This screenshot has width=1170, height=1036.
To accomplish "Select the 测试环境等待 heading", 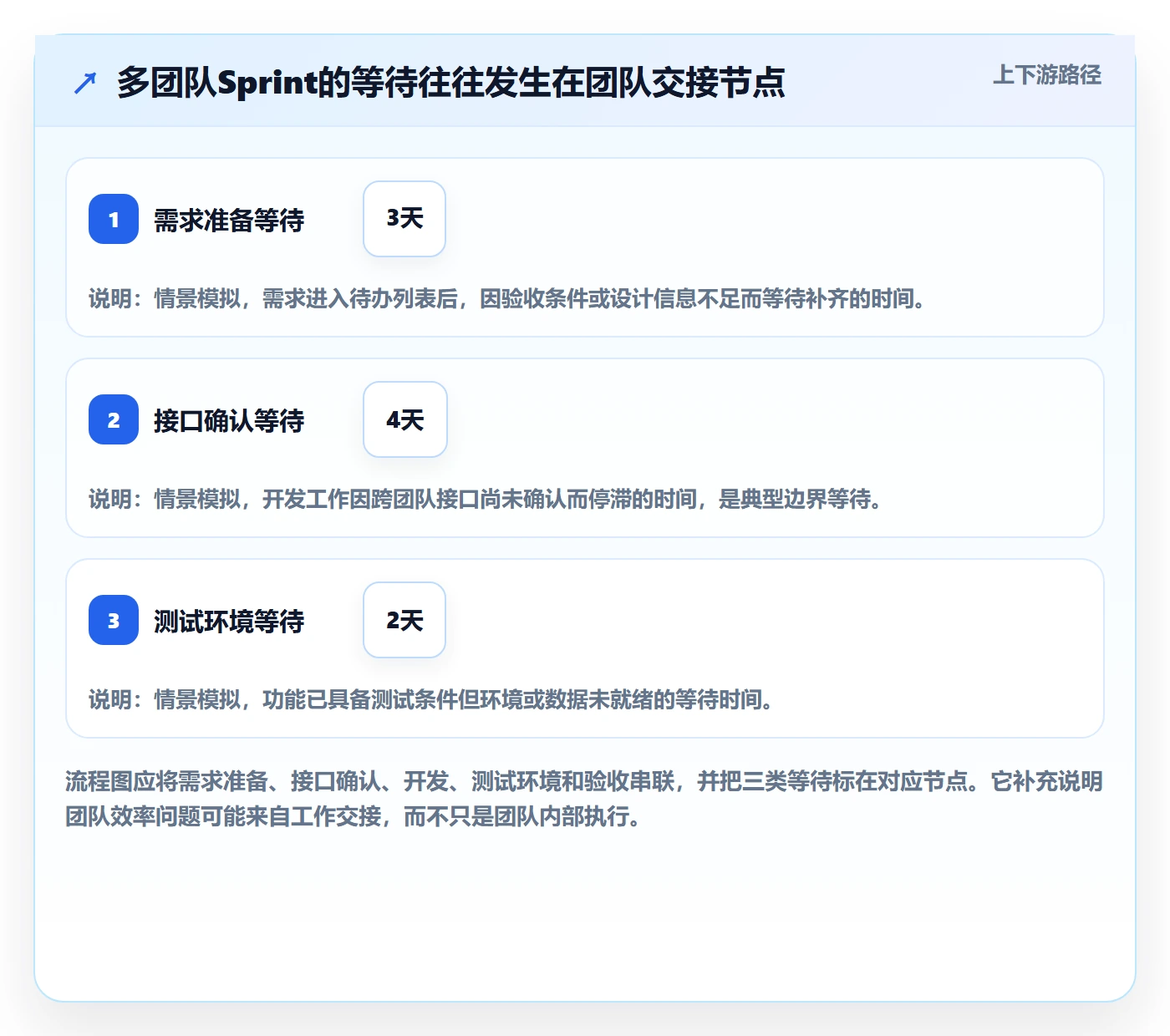I will tap(229, 621).
